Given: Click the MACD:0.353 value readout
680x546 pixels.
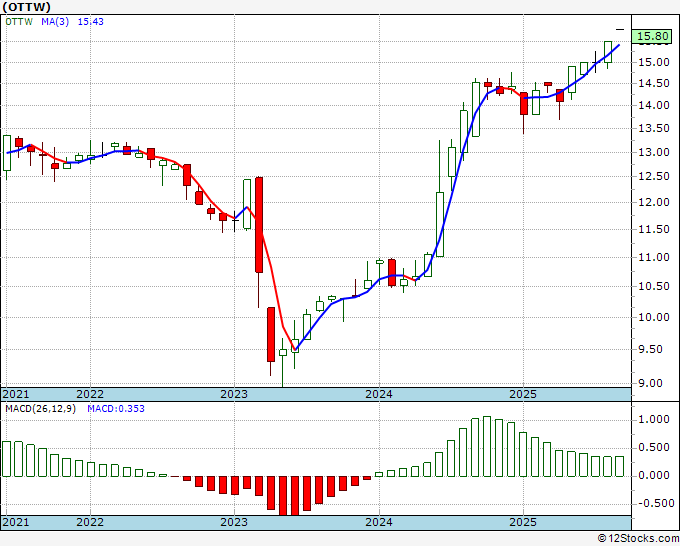Looking at the screenshot, I should (116, 409).
